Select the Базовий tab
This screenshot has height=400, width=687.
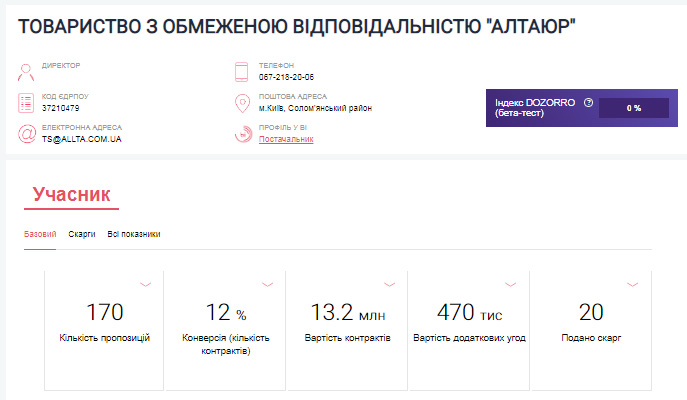coord(40,234)
